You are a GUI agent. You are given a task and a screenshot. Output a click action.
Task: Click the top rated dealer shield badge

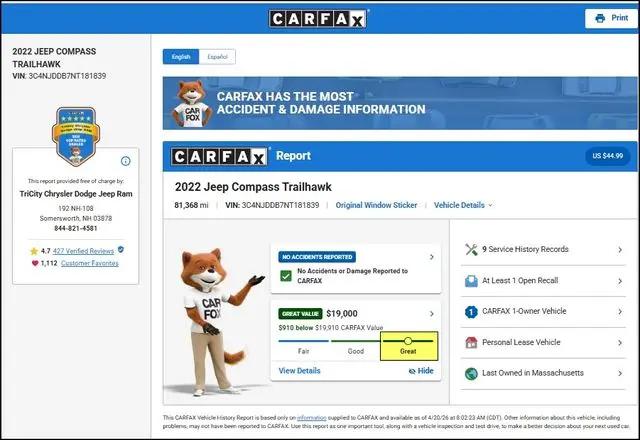pyautogui.click(x=76, y=136)
